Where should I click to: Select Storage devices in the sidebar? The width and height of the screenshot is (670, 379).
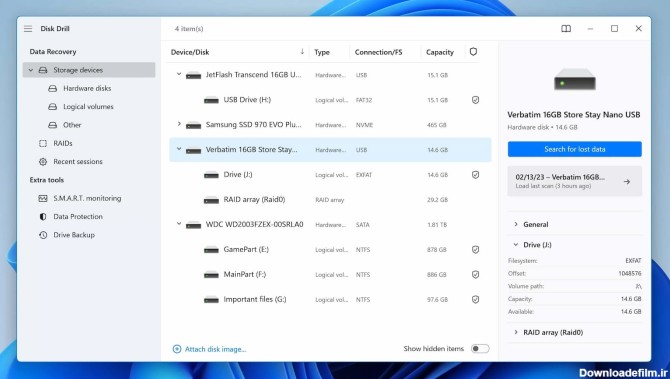89,70
